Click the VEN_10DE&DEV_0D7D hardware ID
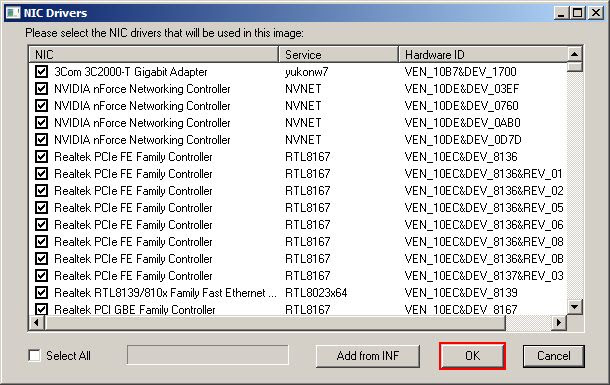Image resolution: width=610 pixels, height=385 pixels. point(463,140)
